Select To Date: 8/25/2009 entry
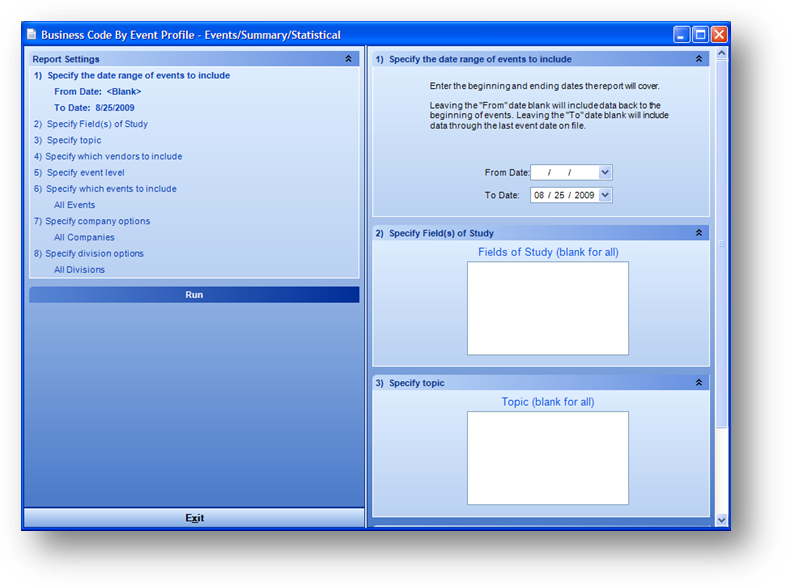This screenshot has height=586, width=786. point(94,107)
